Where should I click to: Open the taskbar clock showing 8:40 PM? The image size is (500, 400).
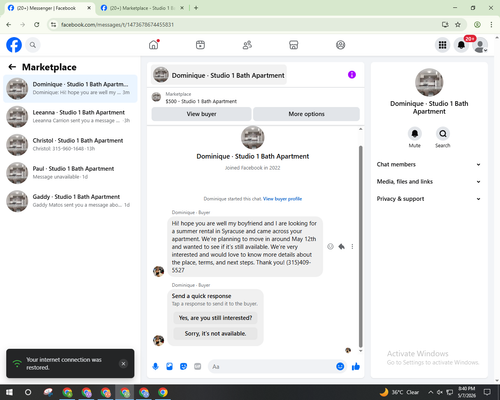pos(467,392)
